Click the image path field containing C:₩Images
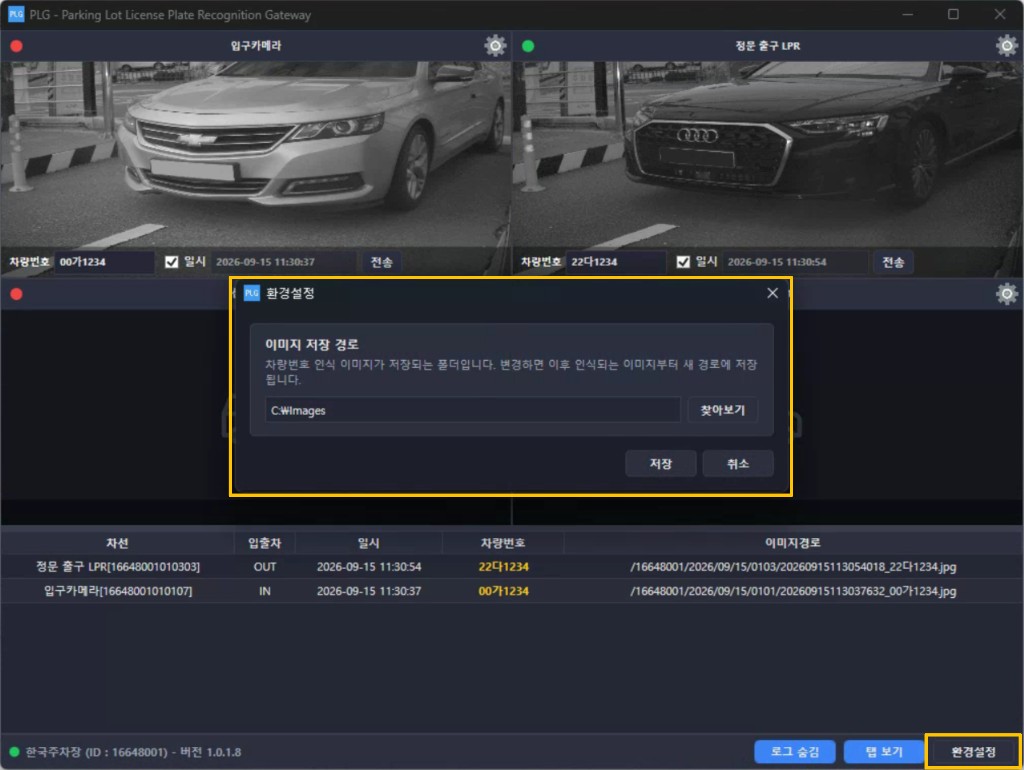 pyautogui.click(x=473, y=410)
